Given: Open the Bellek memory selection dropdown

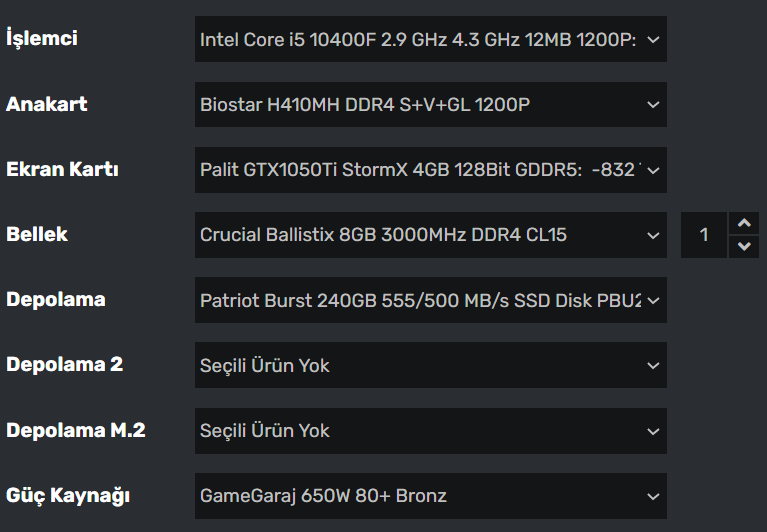Looking at the screenshot, I should tap(420, 235).
